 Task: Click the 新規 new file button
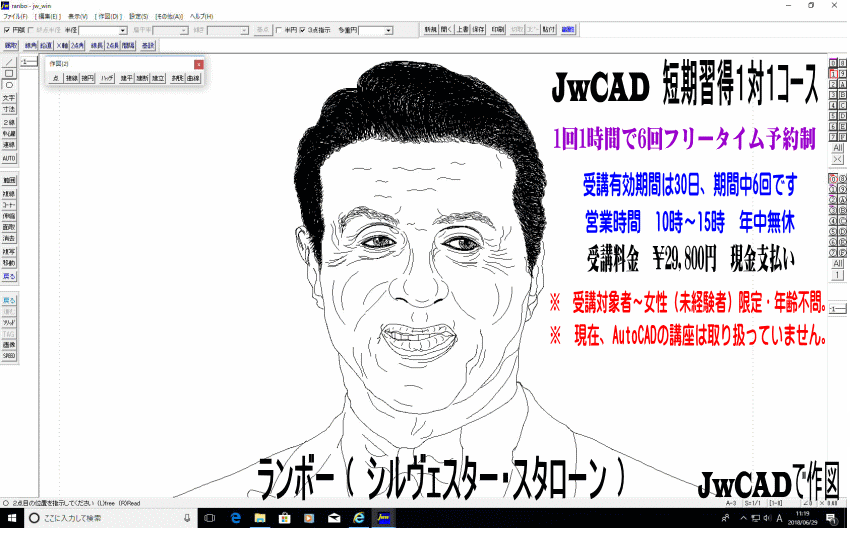(x=430, y=30)
